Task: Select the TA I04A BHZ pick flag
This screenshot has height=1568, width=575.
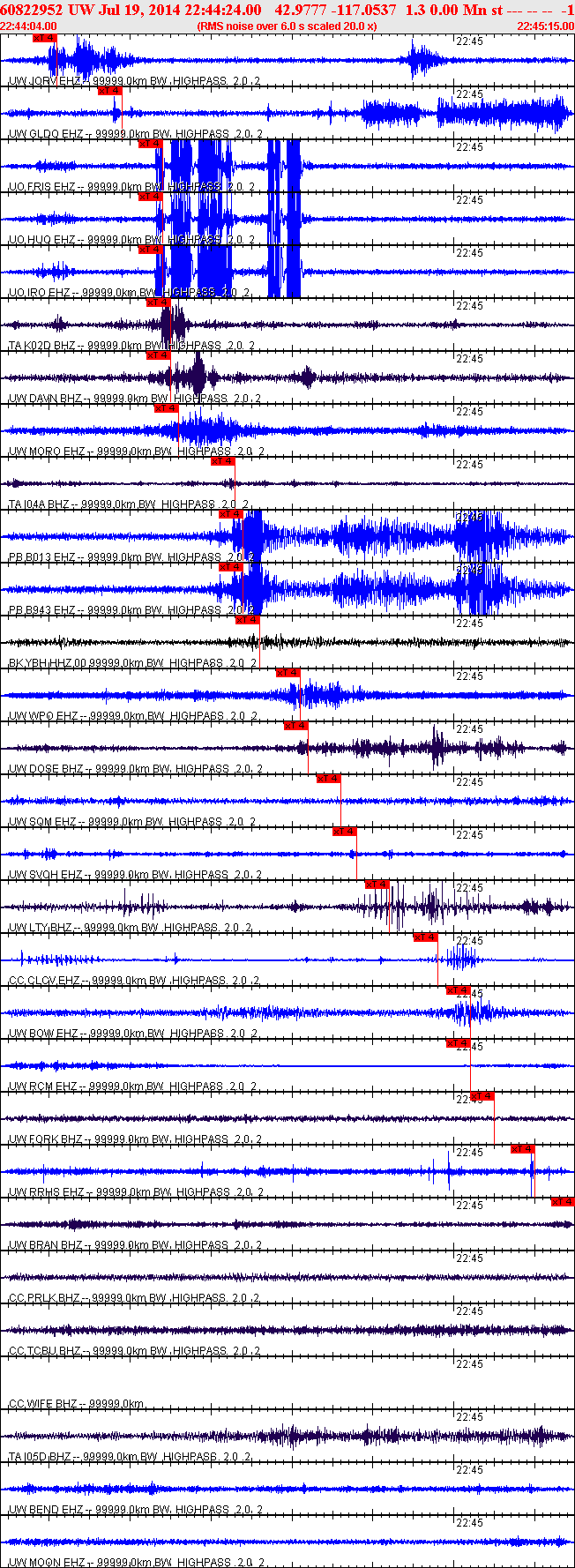Action: 223,461
